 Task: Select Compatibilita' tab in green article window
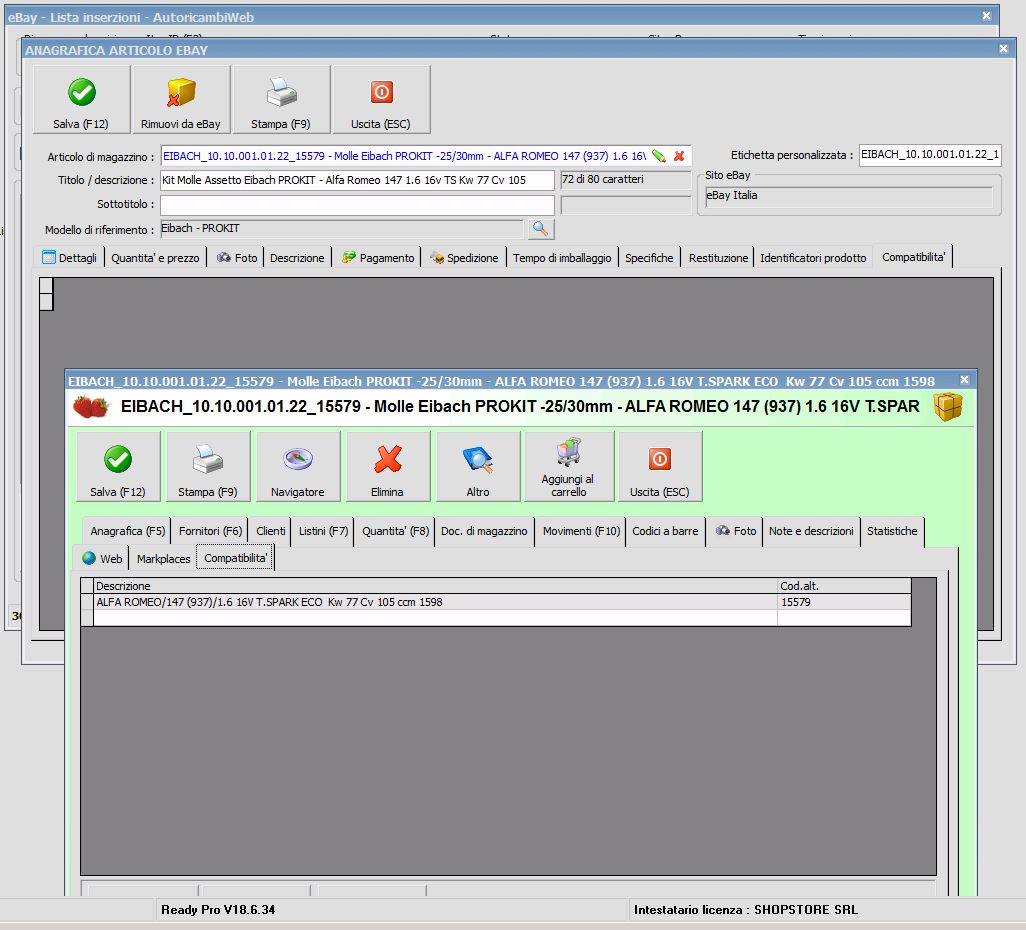click(236, 558)
